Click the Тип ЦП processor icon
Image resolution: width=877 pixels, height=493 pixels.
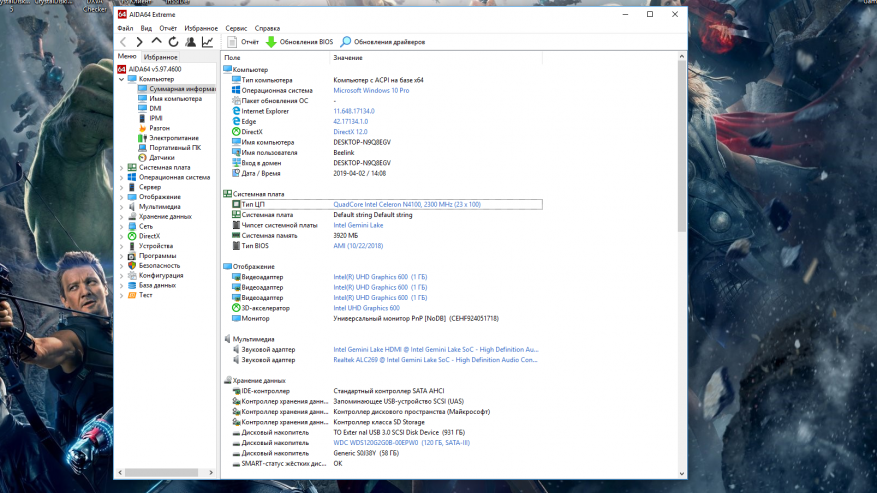[x=236, y=205]
